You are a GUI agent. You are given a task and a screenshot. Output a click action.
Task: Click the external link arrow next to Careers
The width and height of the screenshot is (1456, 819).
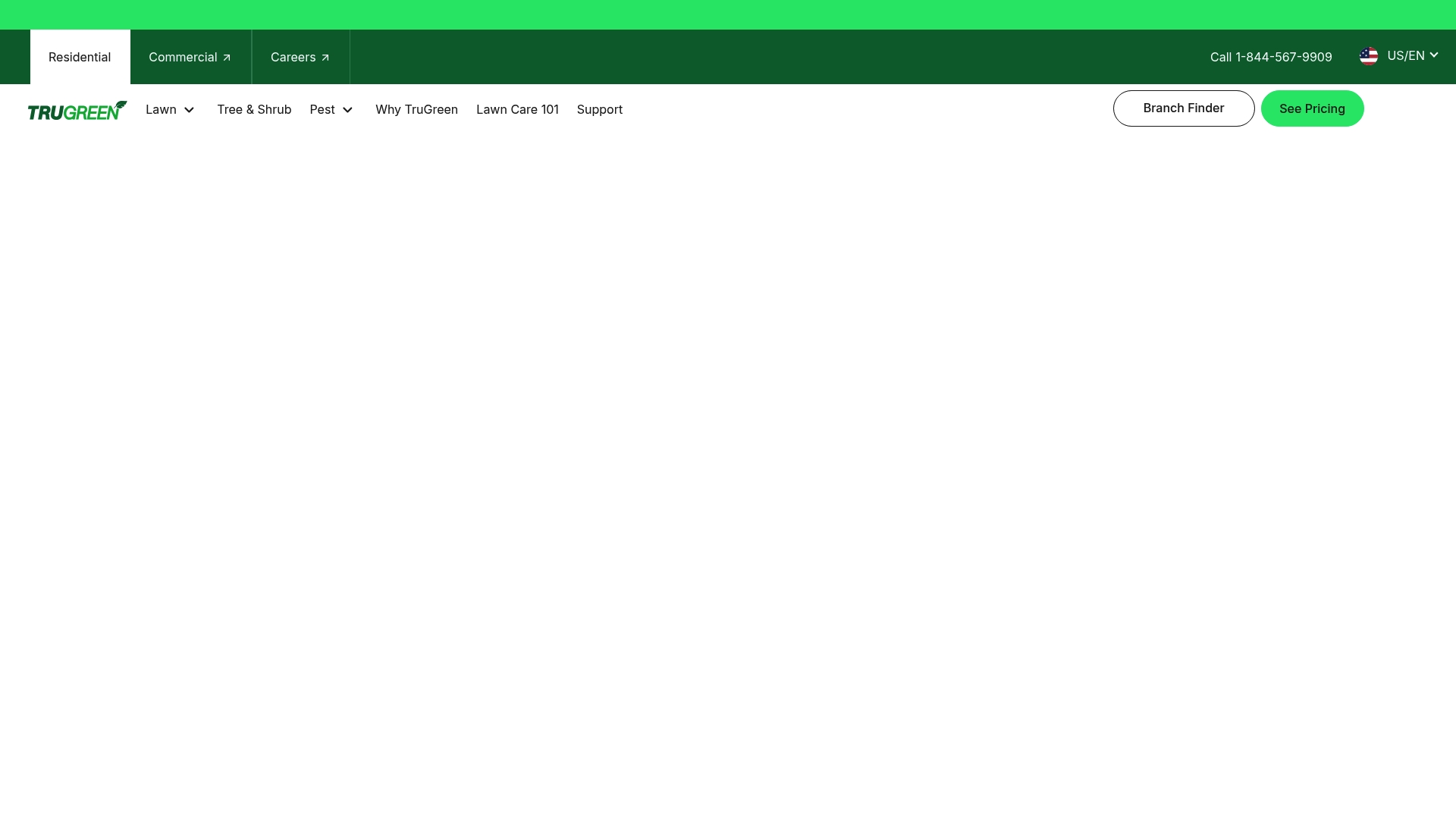pos(326,57)
